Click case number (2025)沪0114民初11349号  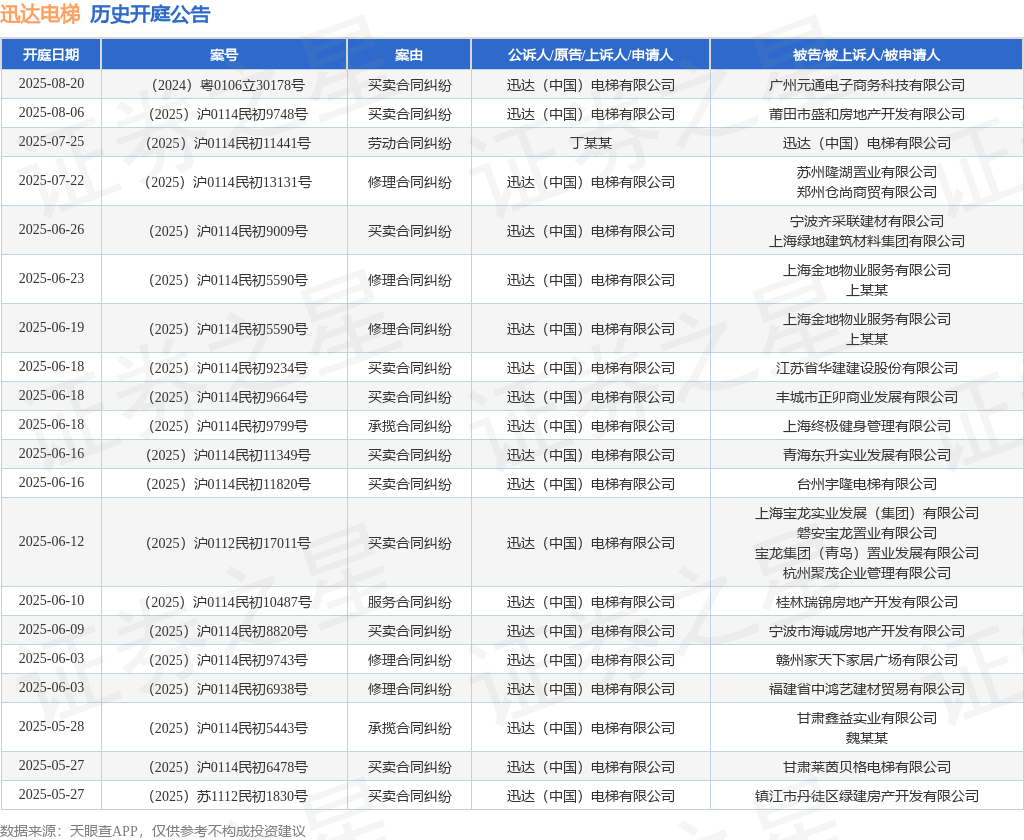(x=224, y=455)
